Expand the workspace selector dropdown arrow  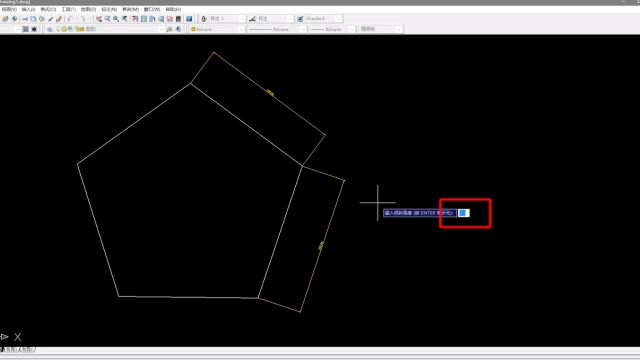(17, 29)
